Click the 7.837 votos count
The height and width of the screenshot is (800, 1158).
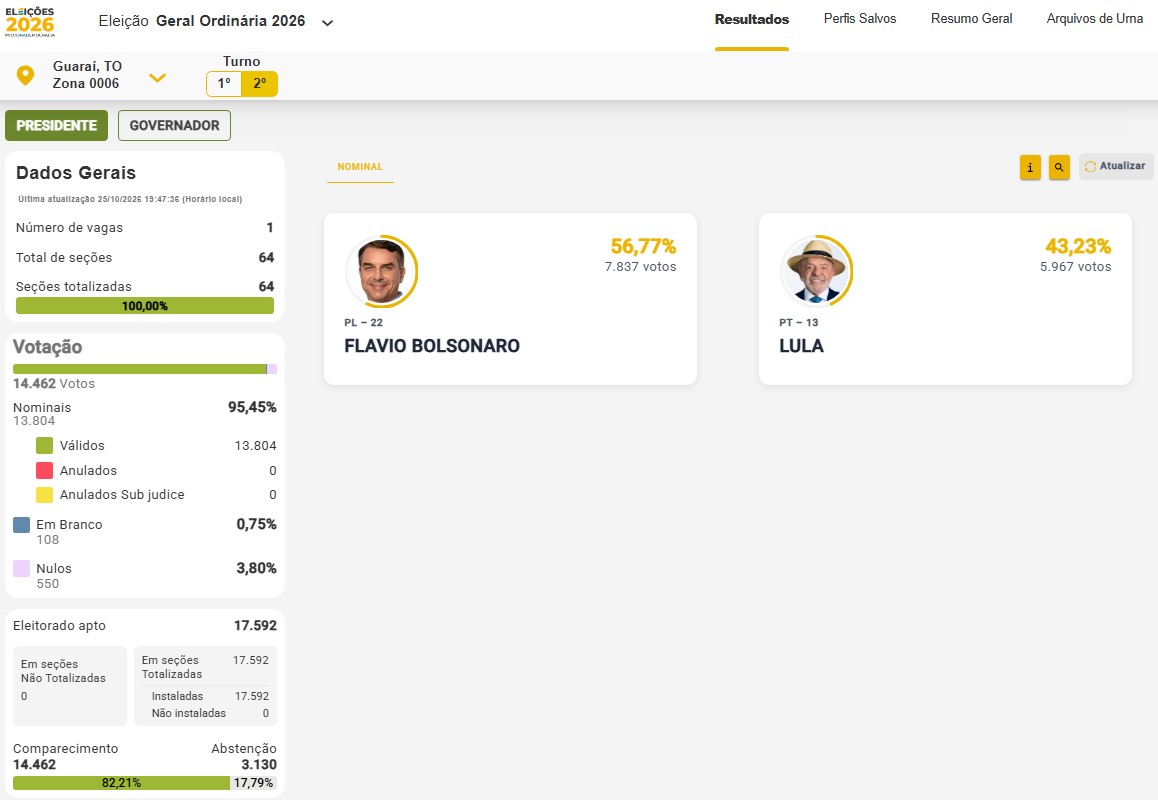640,267
